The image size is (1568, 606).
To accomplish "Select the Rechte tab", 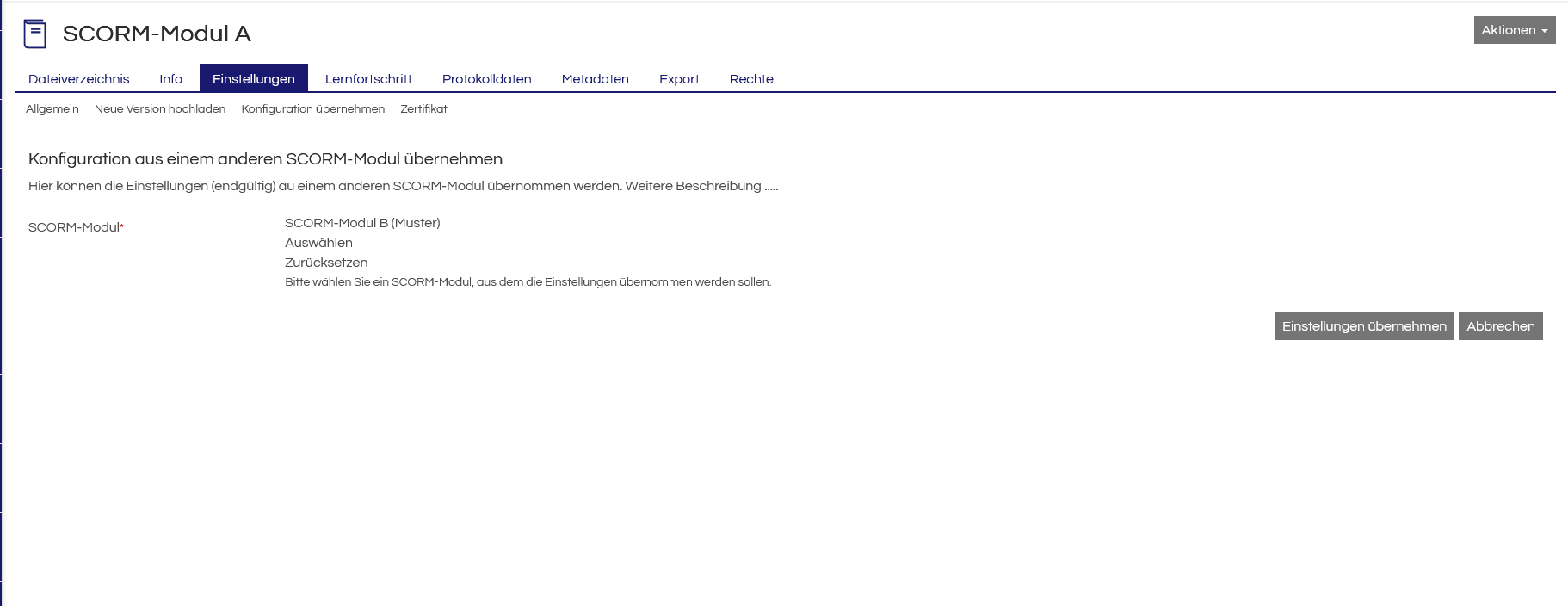I will (x=751, y=79).
